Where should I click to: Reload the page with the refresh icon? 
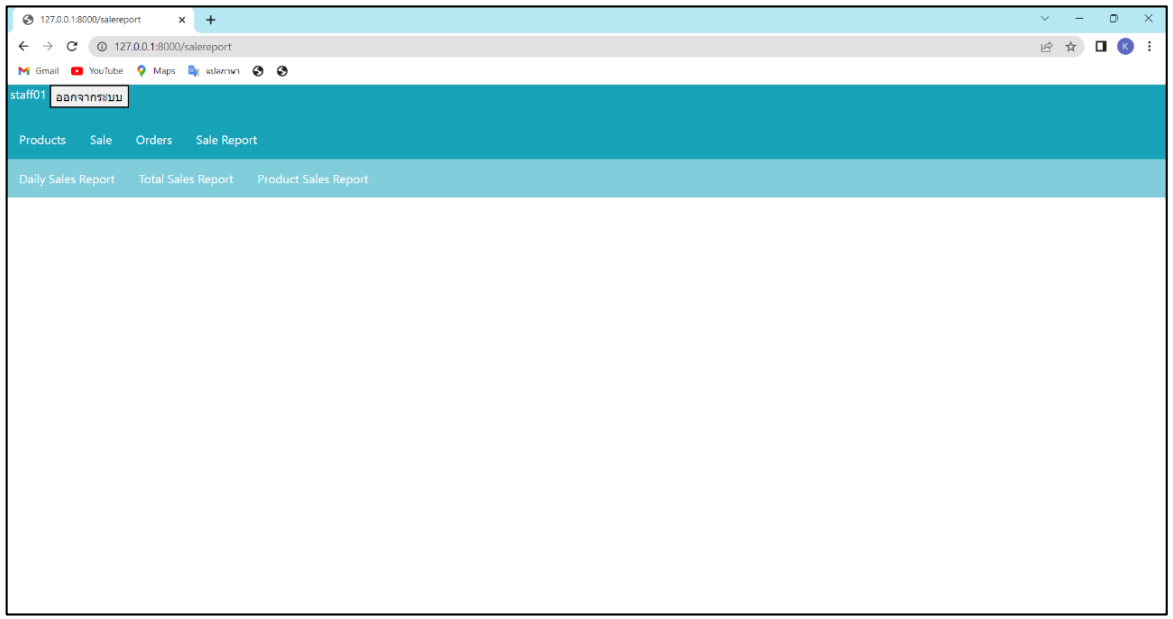tap(71, 46)
